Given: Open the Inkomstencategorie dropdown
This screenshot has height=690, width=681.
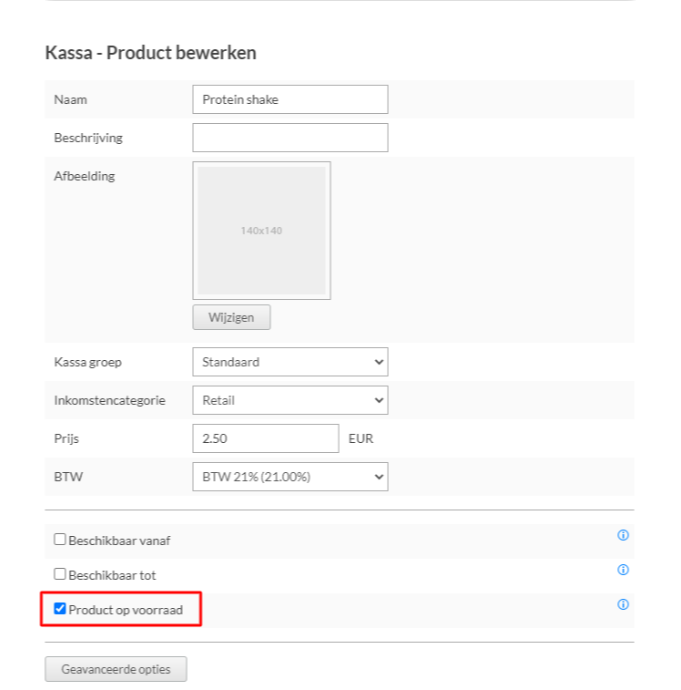Looking at the screenshot, I should (x=290, y=400).
